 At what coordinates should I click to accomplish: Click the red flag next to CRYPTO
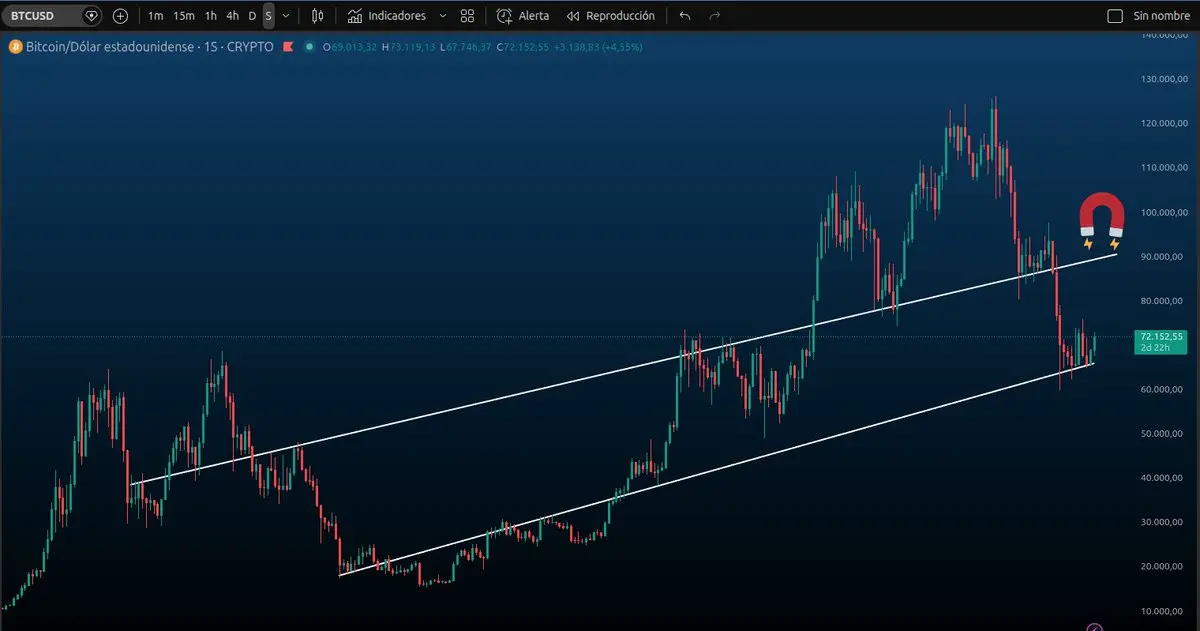coord(290,46)
